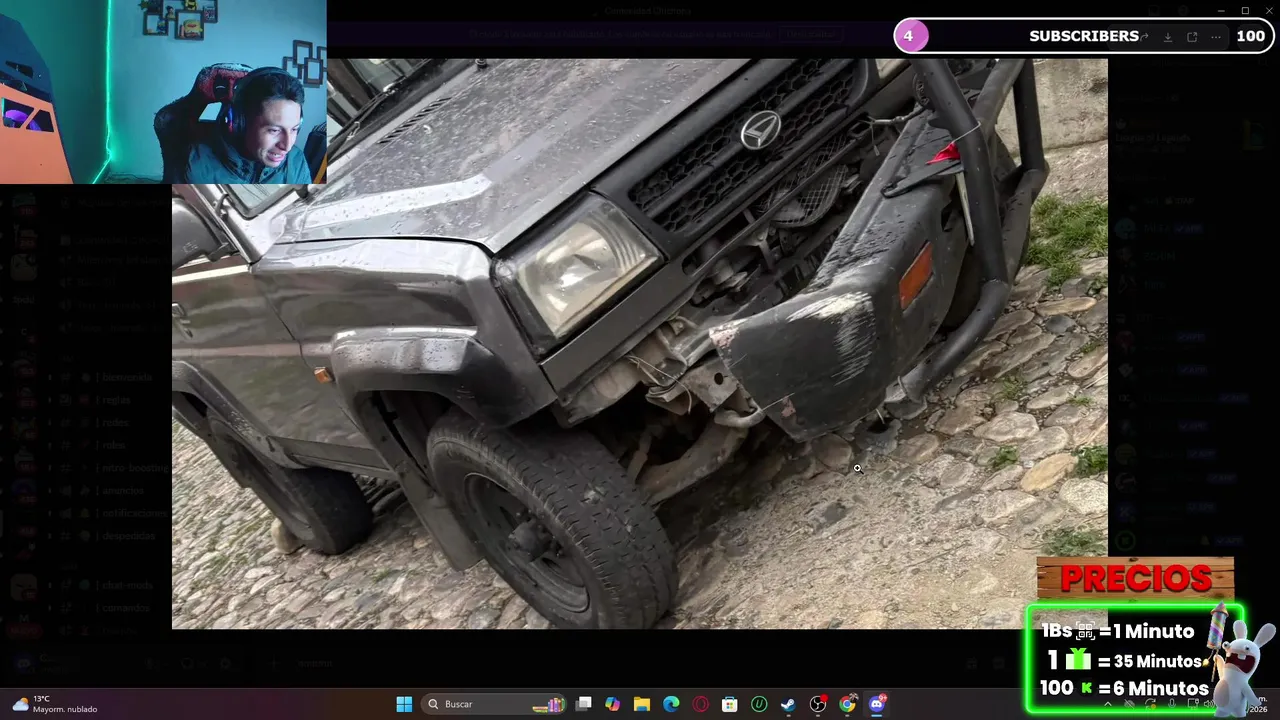
Task: Launch Copilot from the taskbar
Action: click(613, 704)
